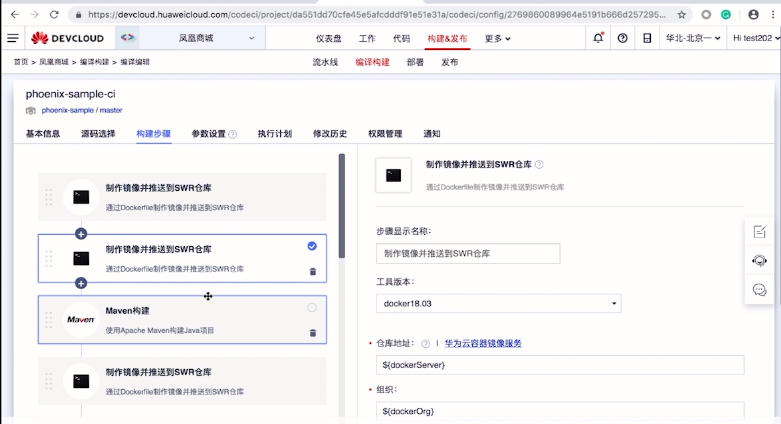Open the Hi test202 user menu
Viewport: 781px width, 424px height.
coord(756,38)
